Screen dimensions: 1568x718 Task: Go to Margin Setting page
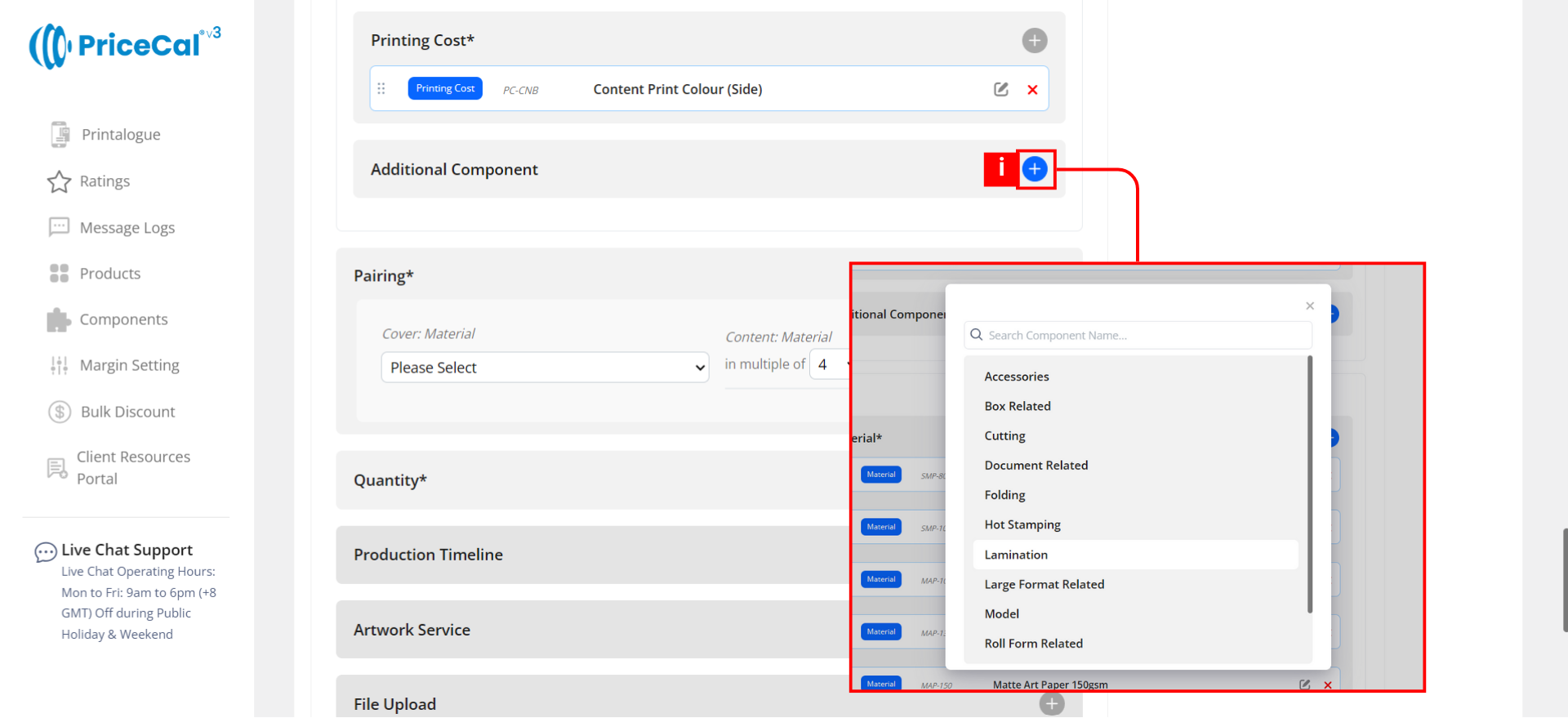coord(129,365)
